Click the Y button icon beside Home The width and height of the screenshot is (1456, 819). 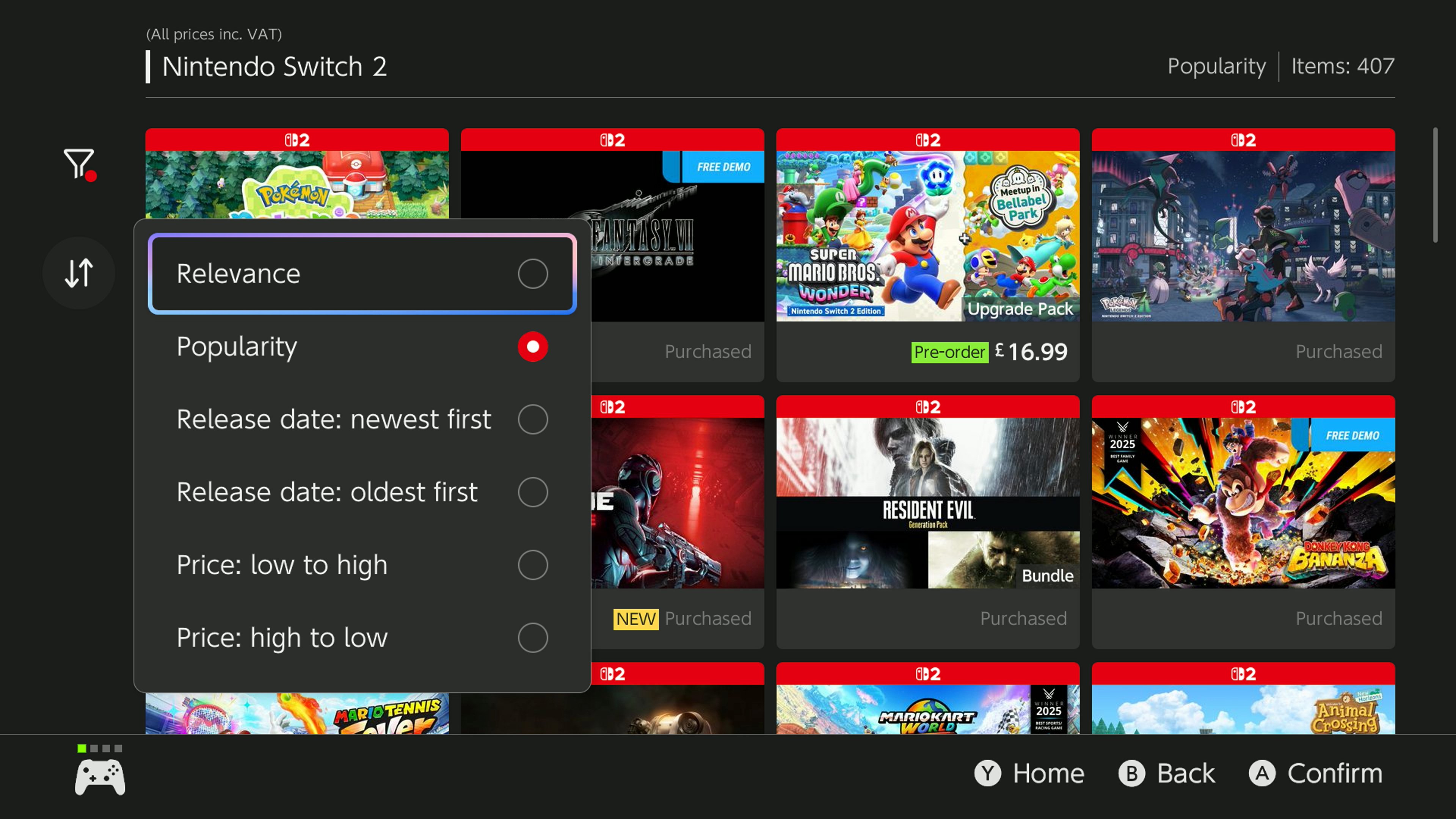point(987,773)
